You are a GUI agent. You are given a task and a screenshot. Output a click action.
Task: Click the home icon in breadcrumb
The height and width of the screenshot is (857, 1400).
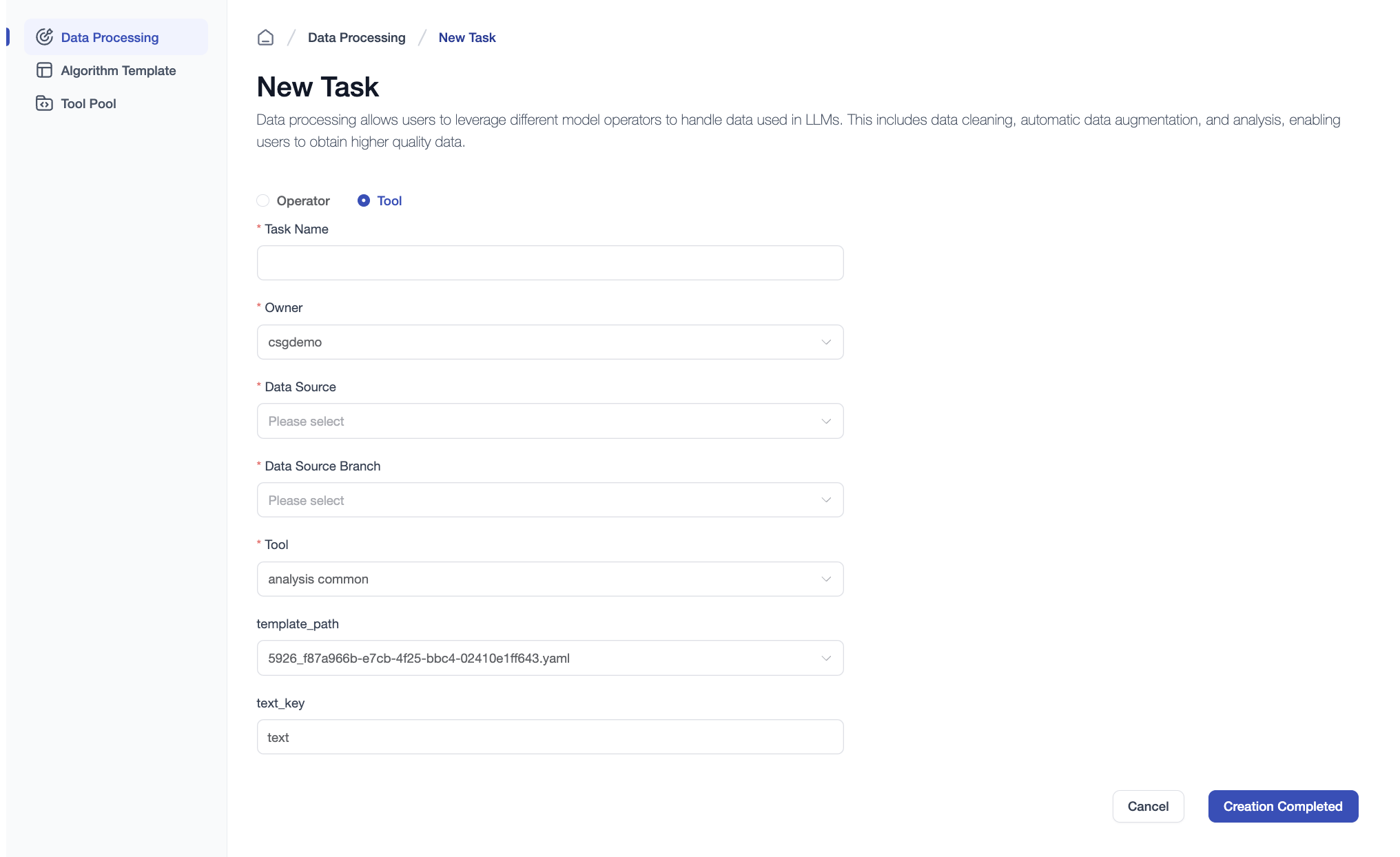pos(265,37)
